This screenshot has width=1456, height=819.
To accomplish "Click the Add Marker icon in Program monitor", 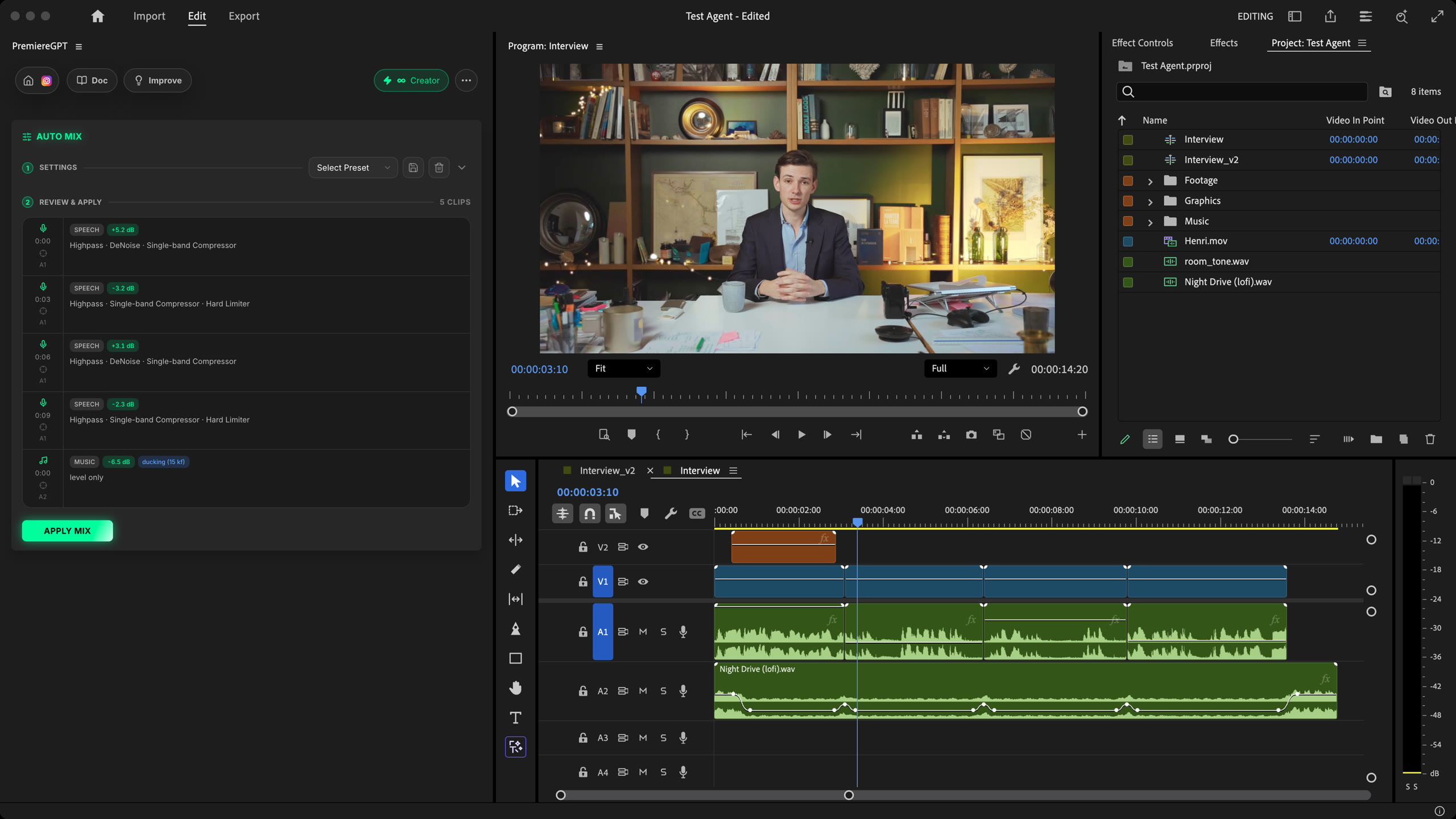I will [x=631, y=435].
